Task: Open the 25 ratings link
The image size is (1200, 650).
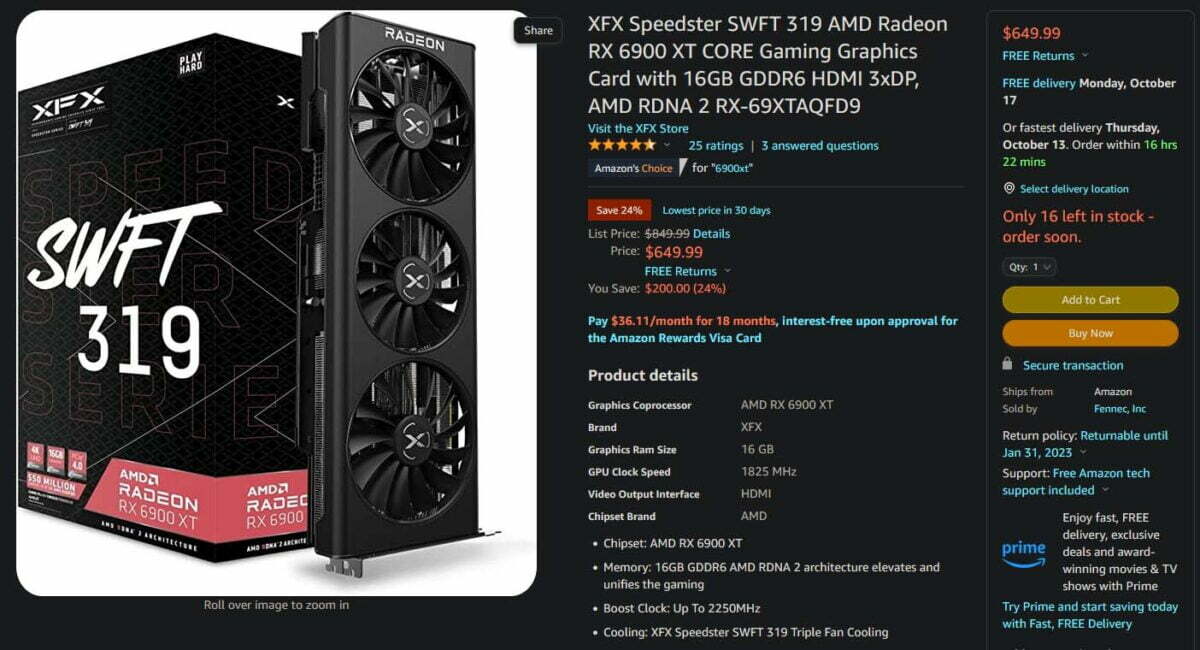Action: [x=716, y=146]
